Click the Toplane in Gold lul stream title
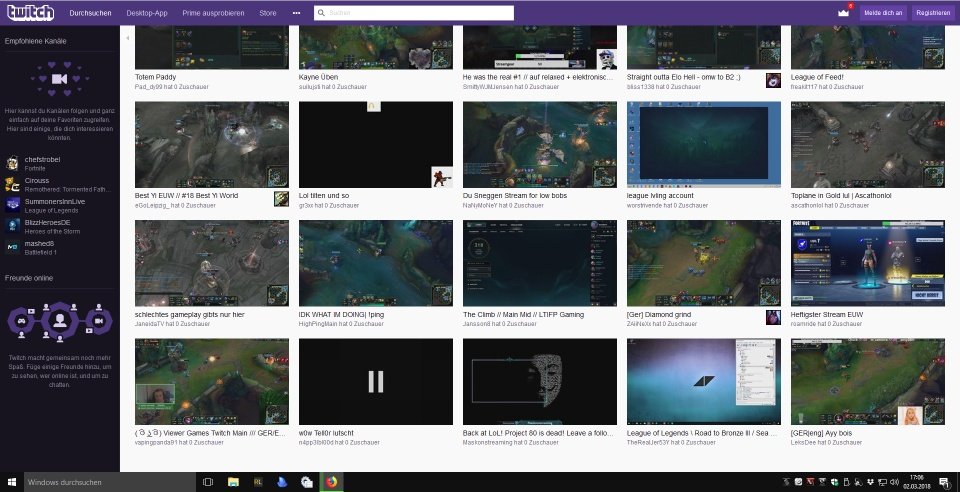960x492 pixels. click(x=841, y=196)
